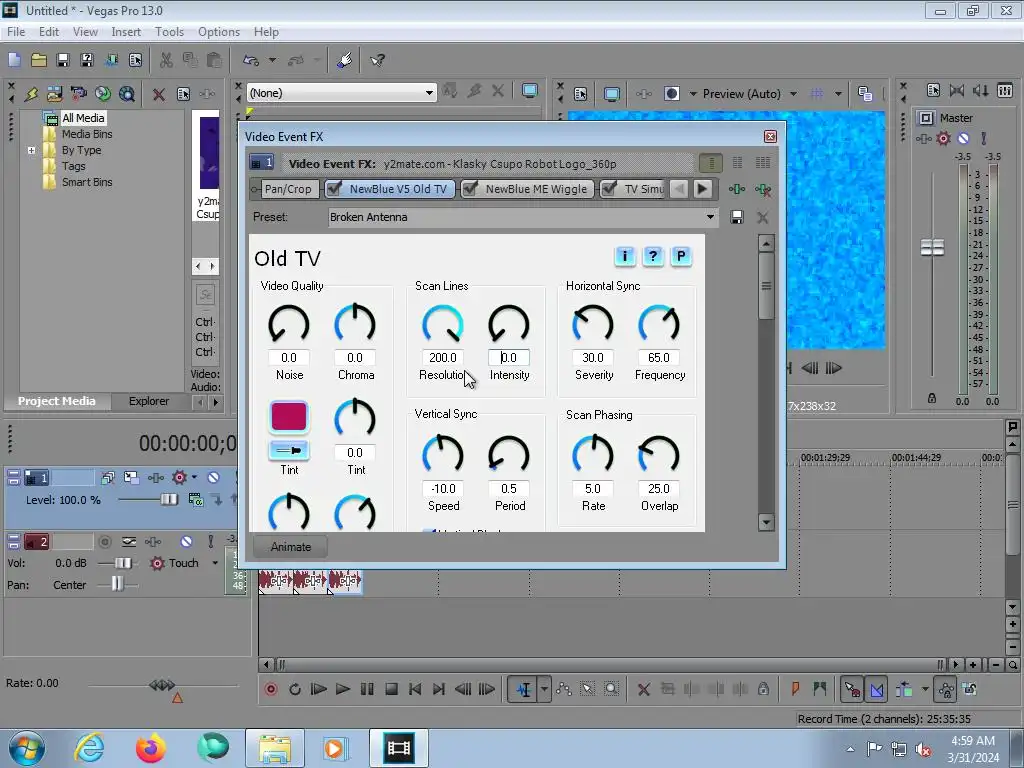Click the Pan/Crop button in effect chain

pyautogui.click(x=287, y=189)
